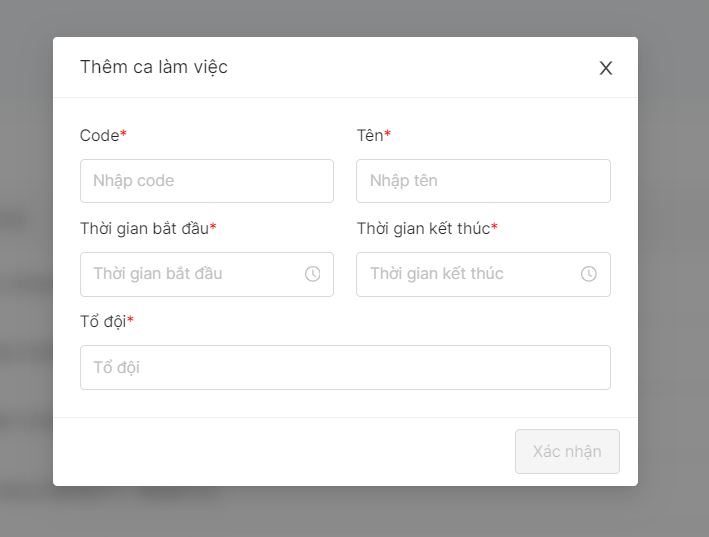This screenshot has height=537, width=709.
Task: Open the Thời gian bắt đầu time picker
Action: tap(195, 274)
